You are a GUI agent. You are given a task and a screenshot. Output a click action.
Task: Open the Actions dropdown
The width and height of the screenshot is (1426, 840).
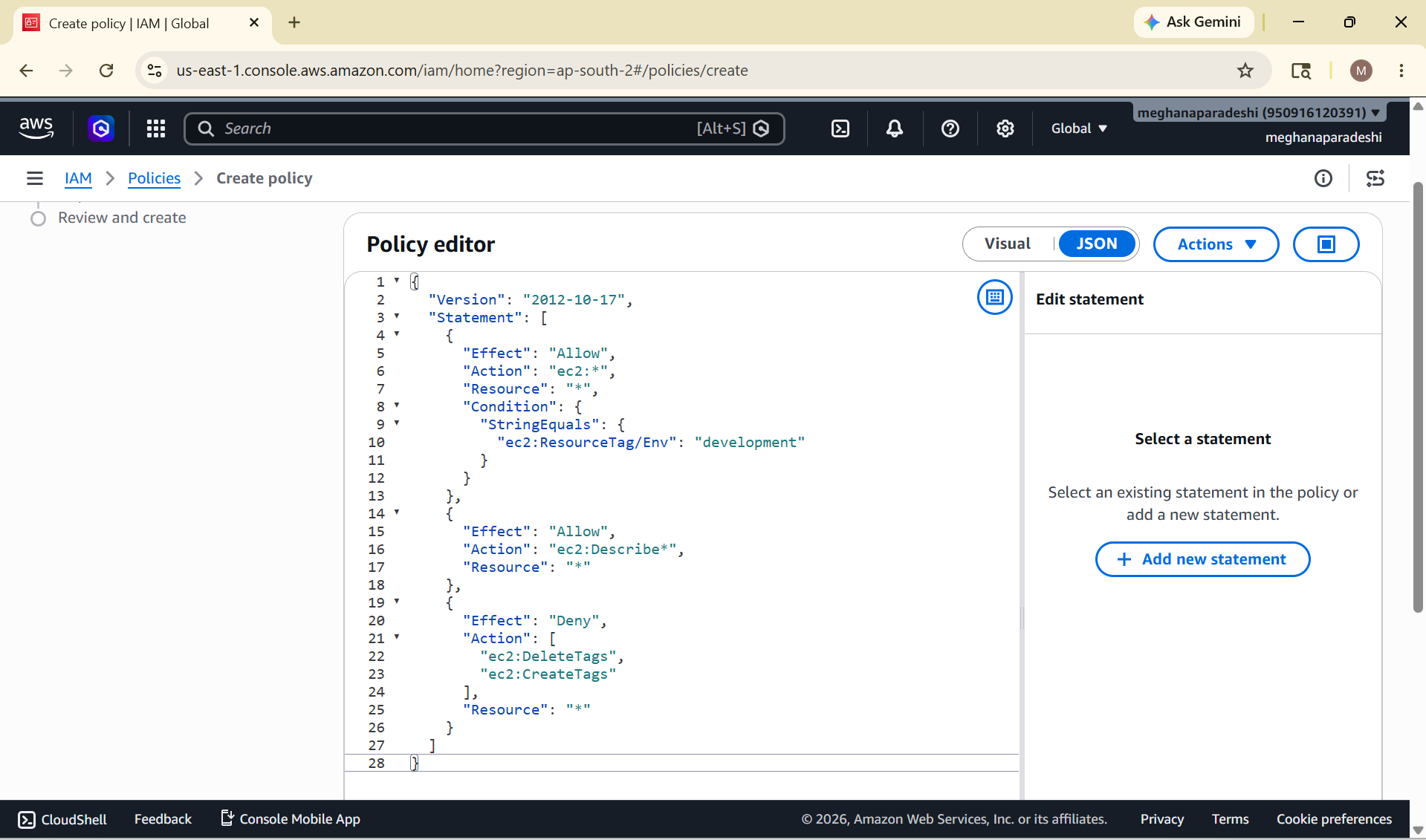coord(1216,244)
